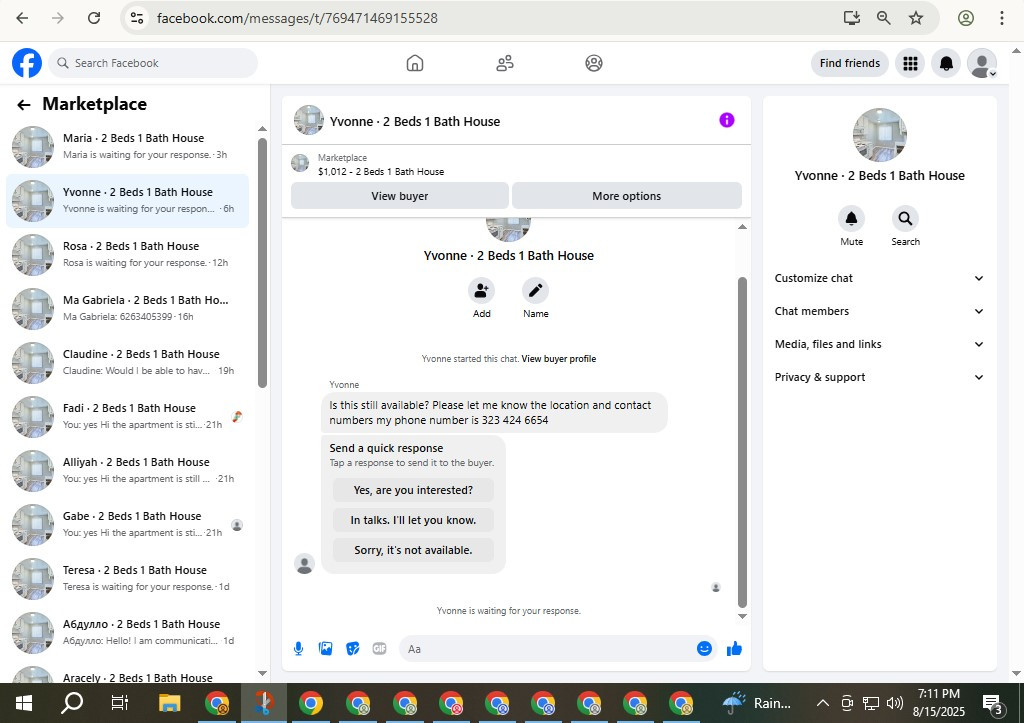The image size is (1024, 723).
Task: Open Fadi's conversation
Action: click(128, 417)
